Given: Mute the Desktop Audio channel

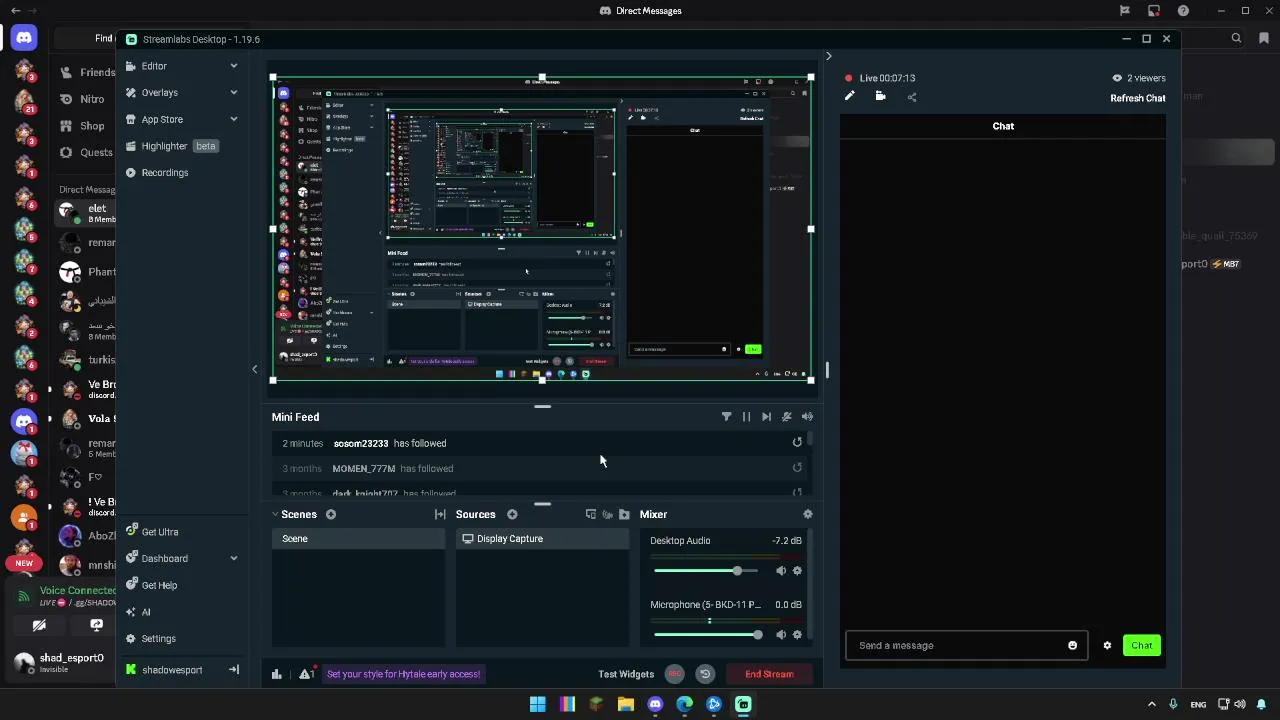Looking at the screenshot, I should point(781,570).
